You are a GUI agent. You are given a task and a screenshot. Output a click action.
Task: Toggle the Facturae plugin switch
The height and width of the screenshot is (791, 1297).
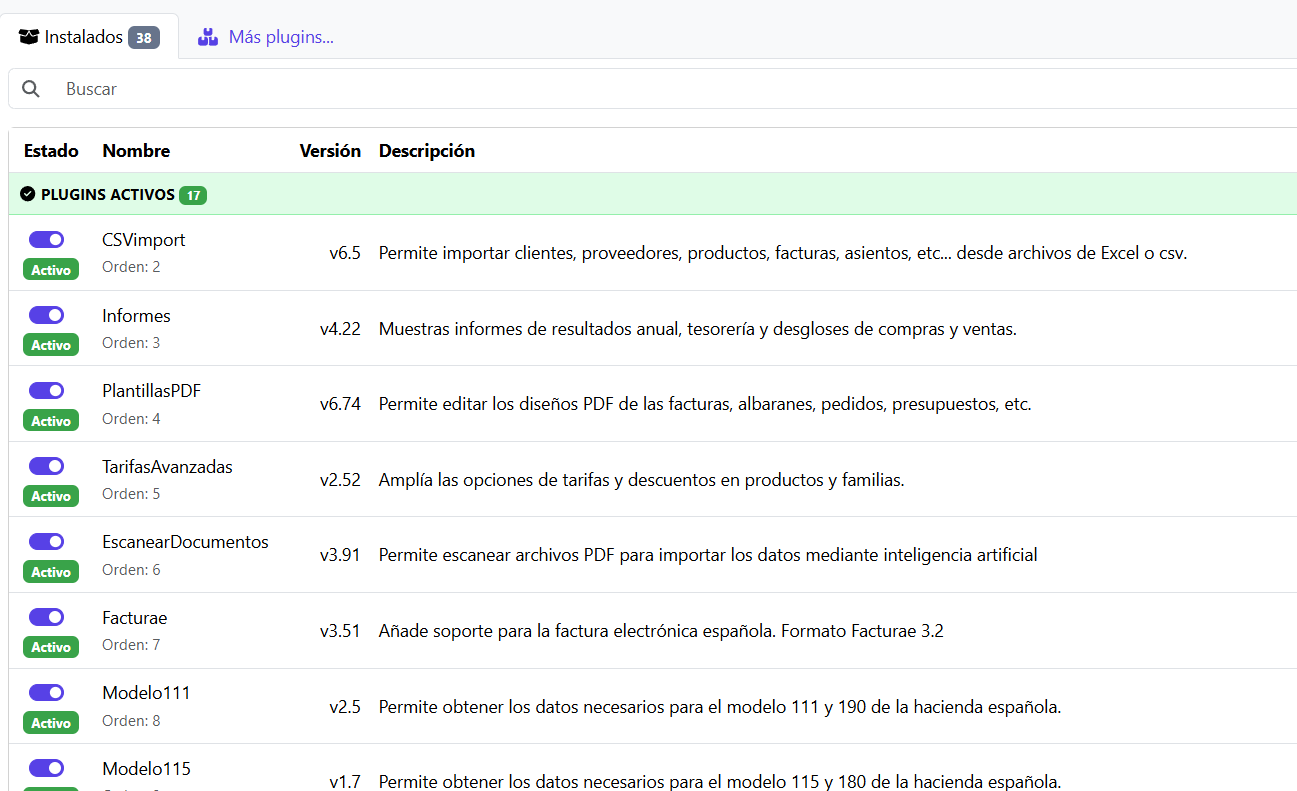pyautogui.click(x=46, y=617)
